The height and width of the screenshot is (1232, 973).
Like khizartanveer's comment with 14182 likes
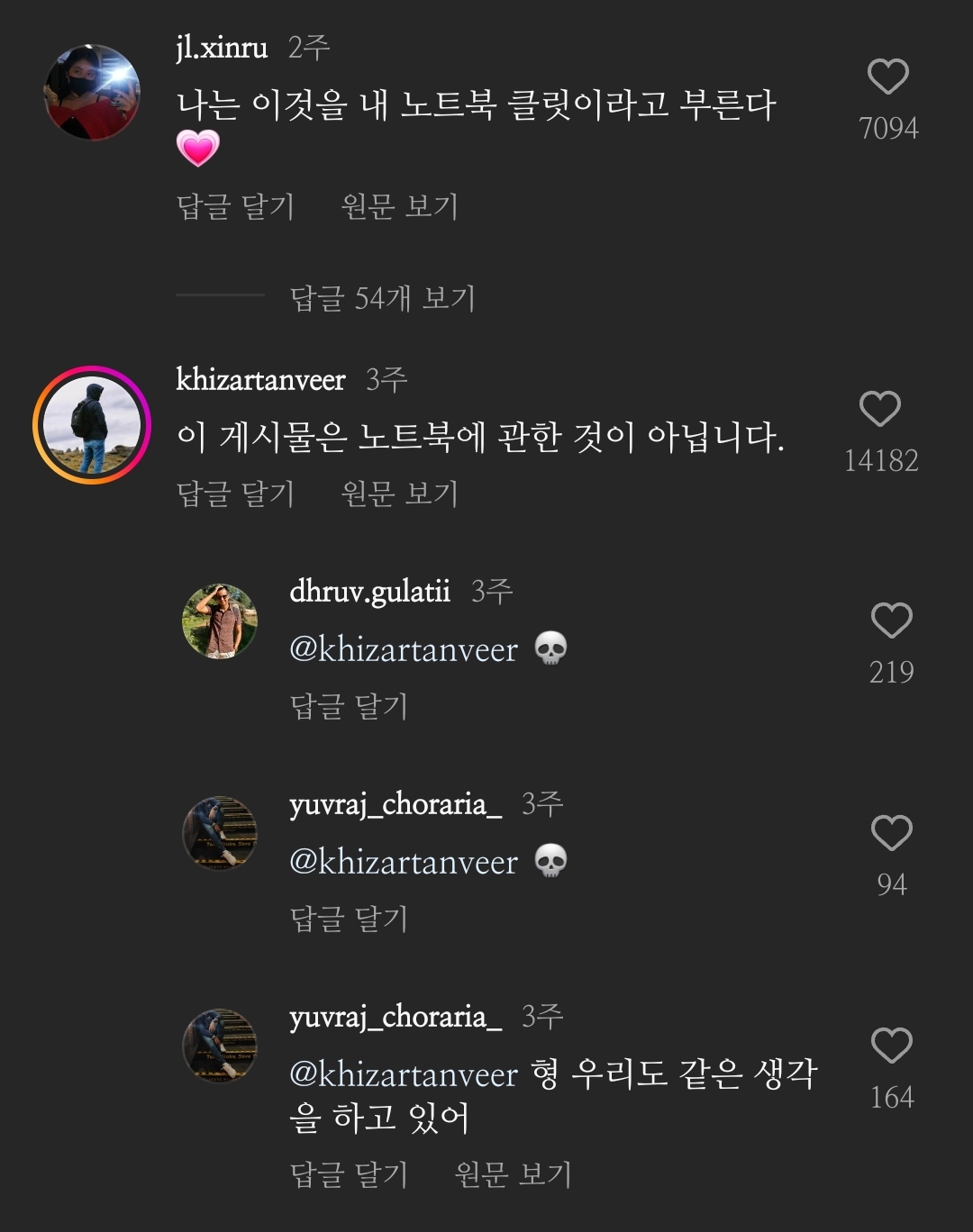tap(880, 410)
